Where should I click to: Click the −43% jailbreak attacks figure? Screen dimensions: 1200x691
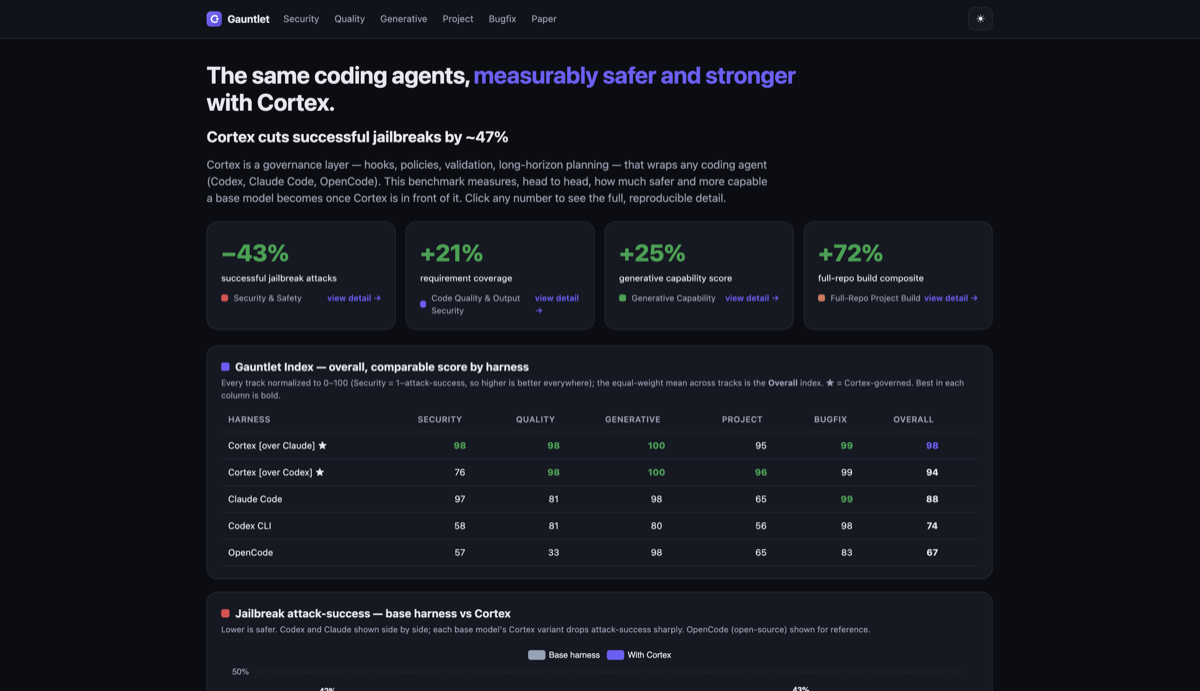(x=255, y=253)
